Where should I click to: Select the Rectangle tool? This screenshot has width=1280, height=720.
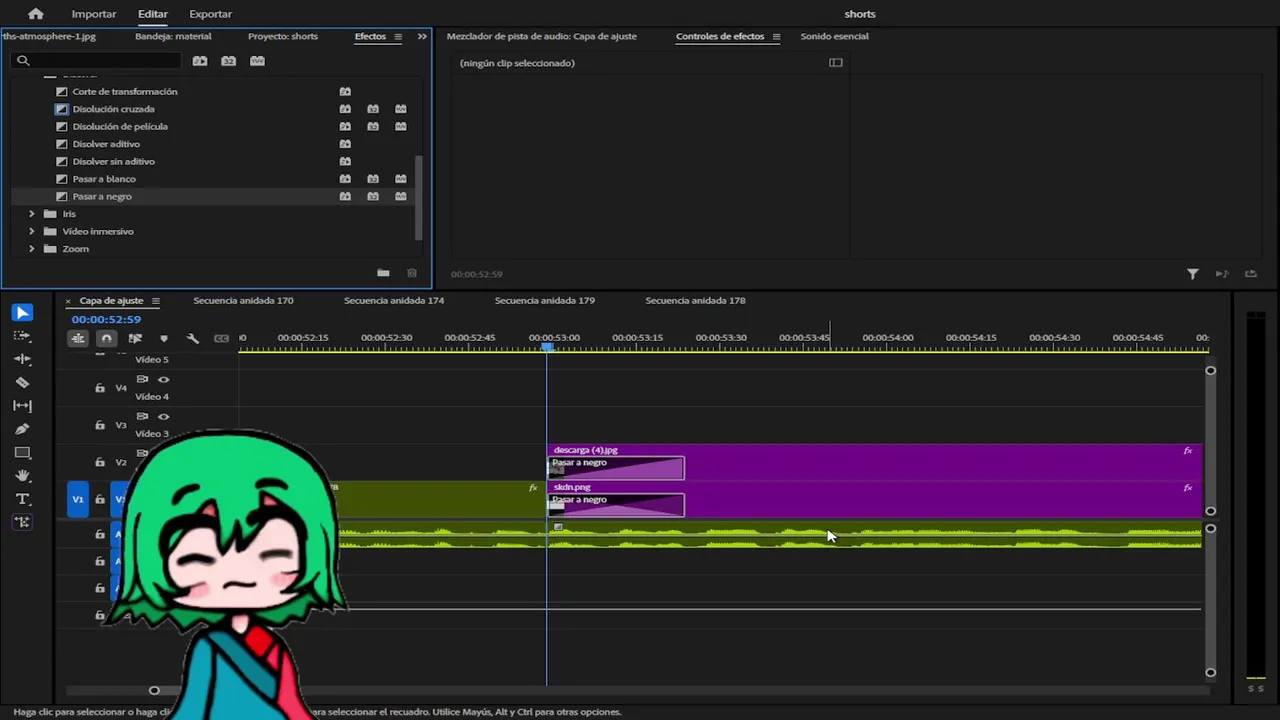(x=22, y=452)
